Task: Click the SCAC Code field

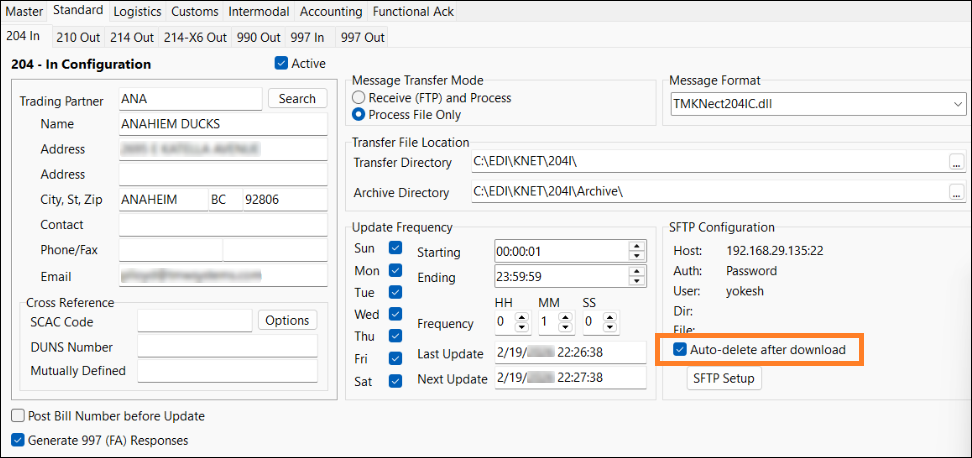Action: coord(195,321)
